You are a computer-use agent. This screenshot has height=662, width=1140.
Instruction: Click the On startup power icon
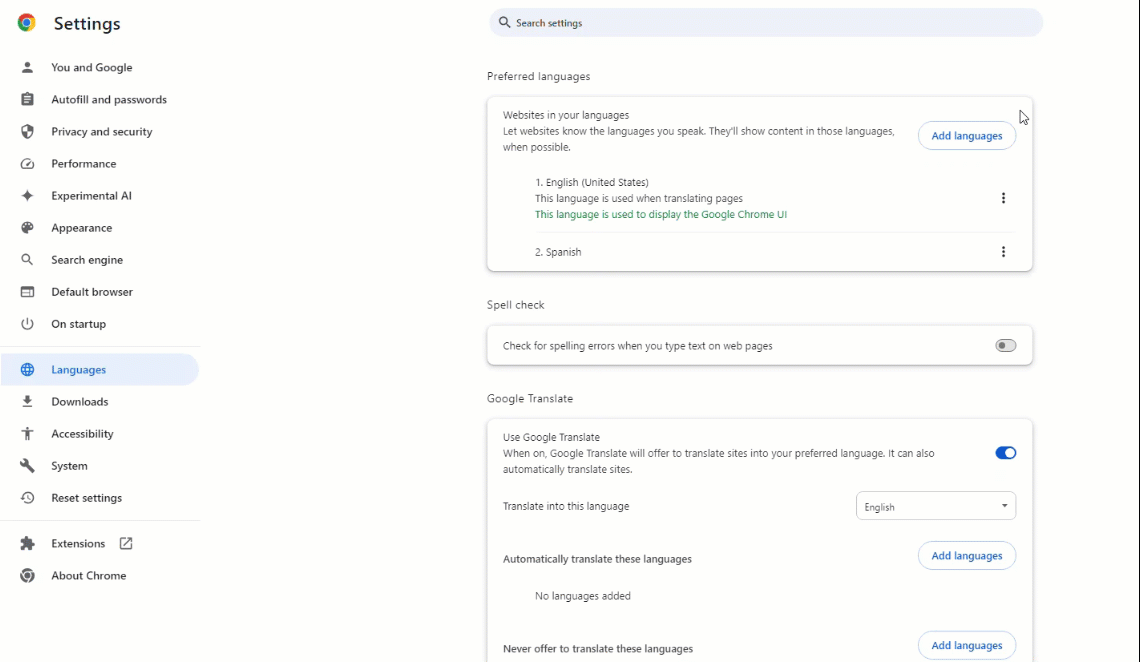coord(27,323)
